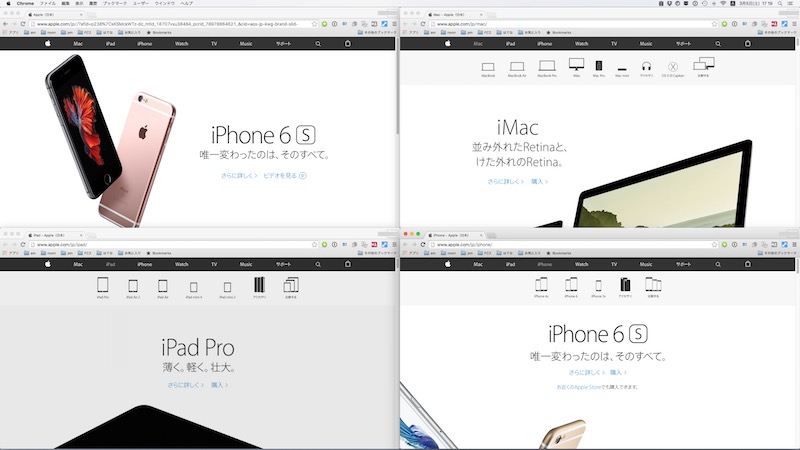Open the notification center icon in the menu bar
800x450 pixels.
[x=791, y=3]
